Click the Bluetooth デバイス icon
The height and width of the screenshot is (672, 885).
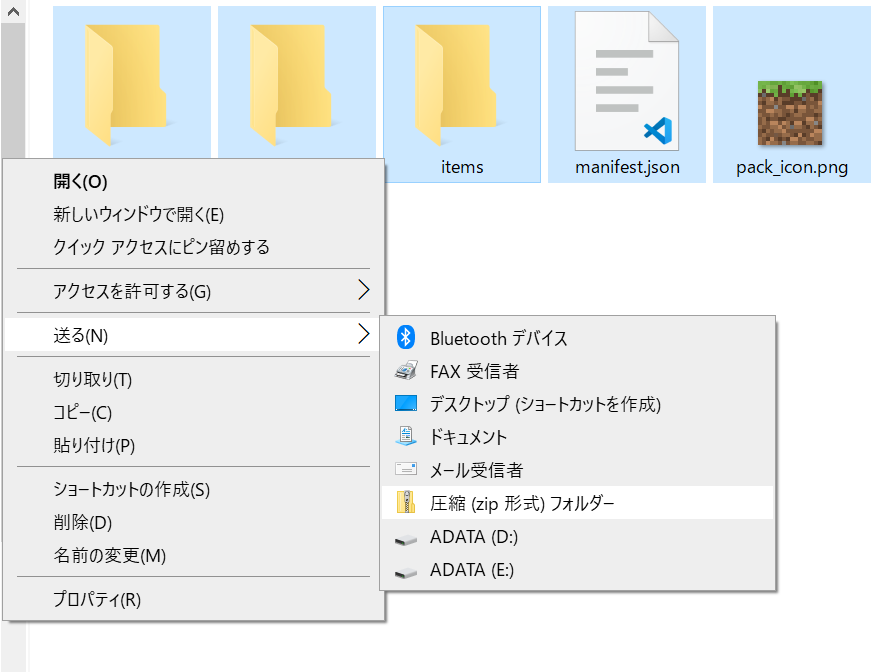coord(405,337)
